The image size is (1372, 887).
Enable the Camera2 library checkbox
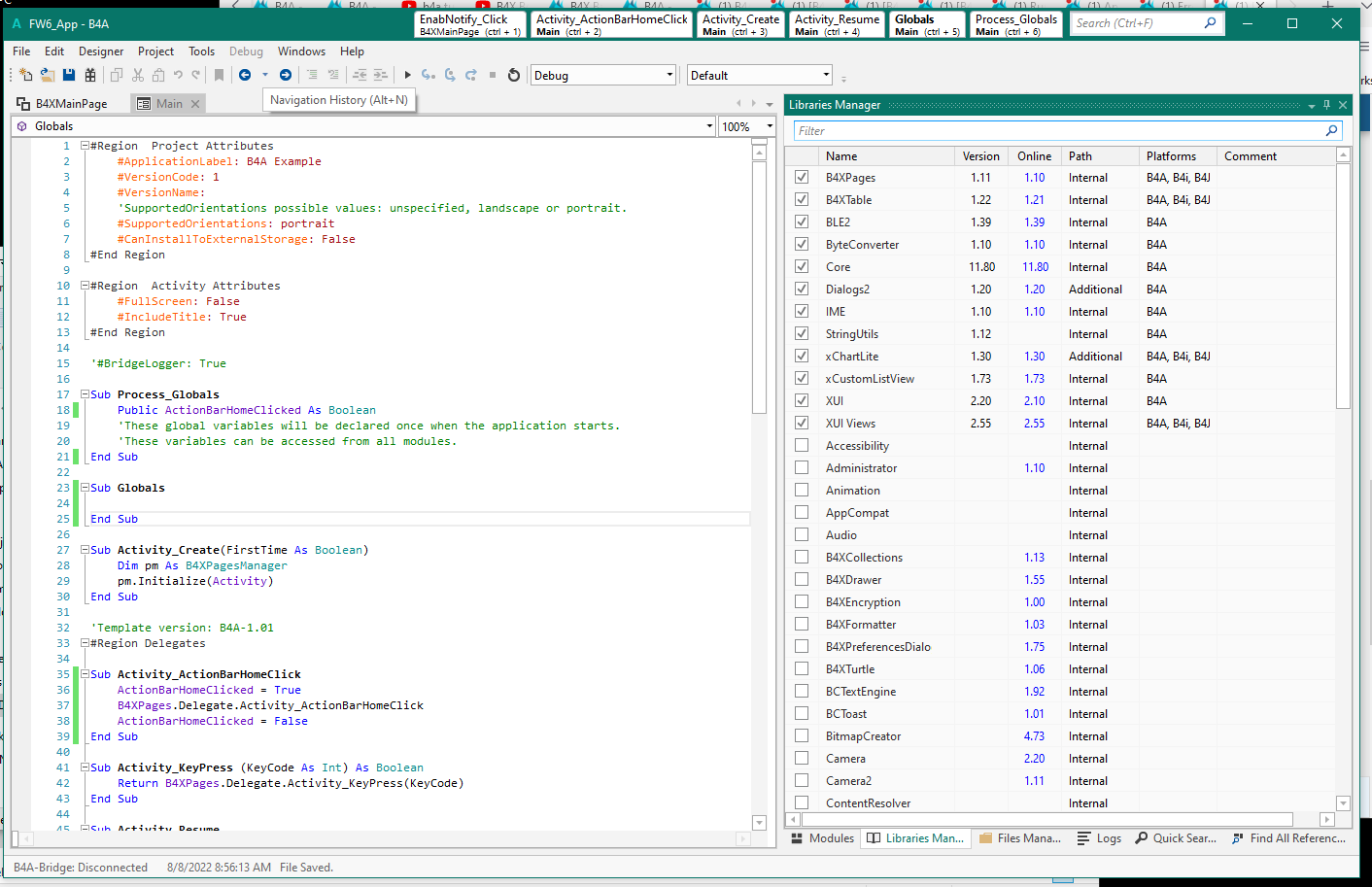tap(802, 780)
